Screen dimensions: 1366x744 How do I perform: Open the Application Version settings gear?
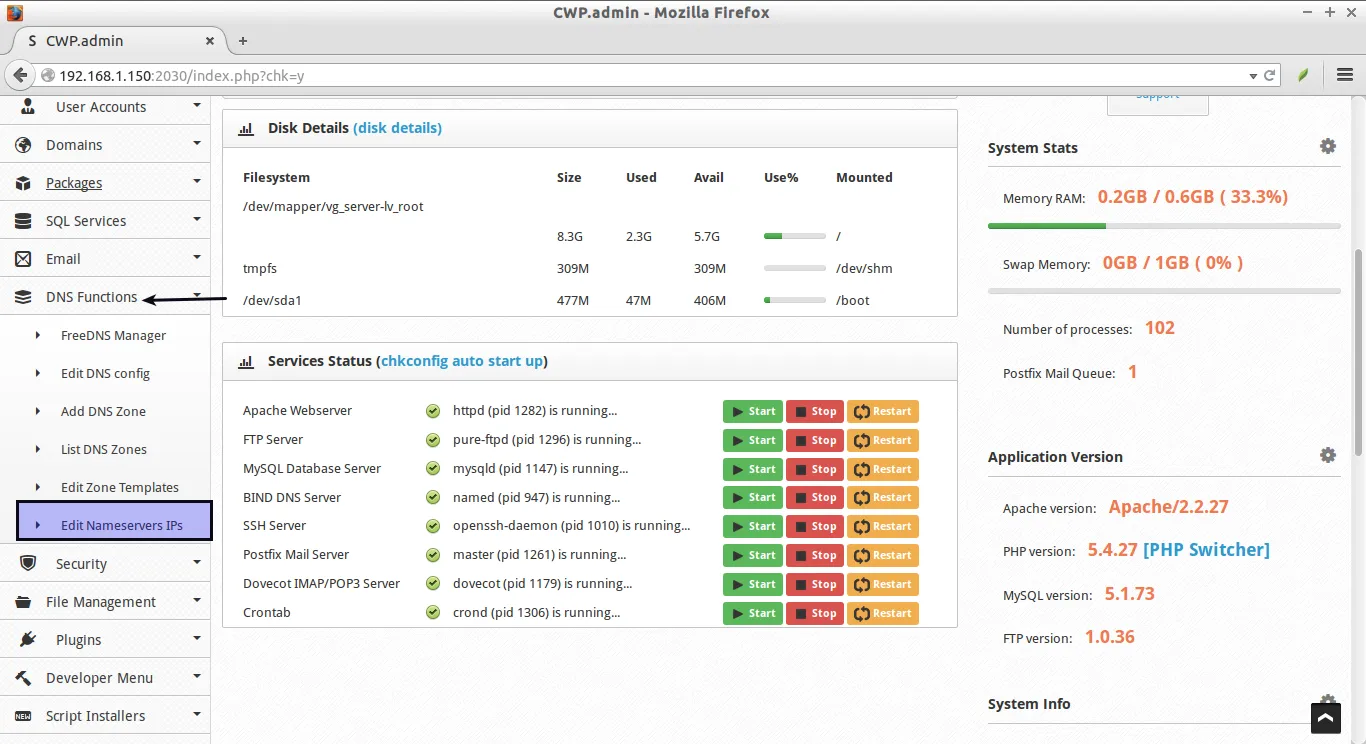1327,456
